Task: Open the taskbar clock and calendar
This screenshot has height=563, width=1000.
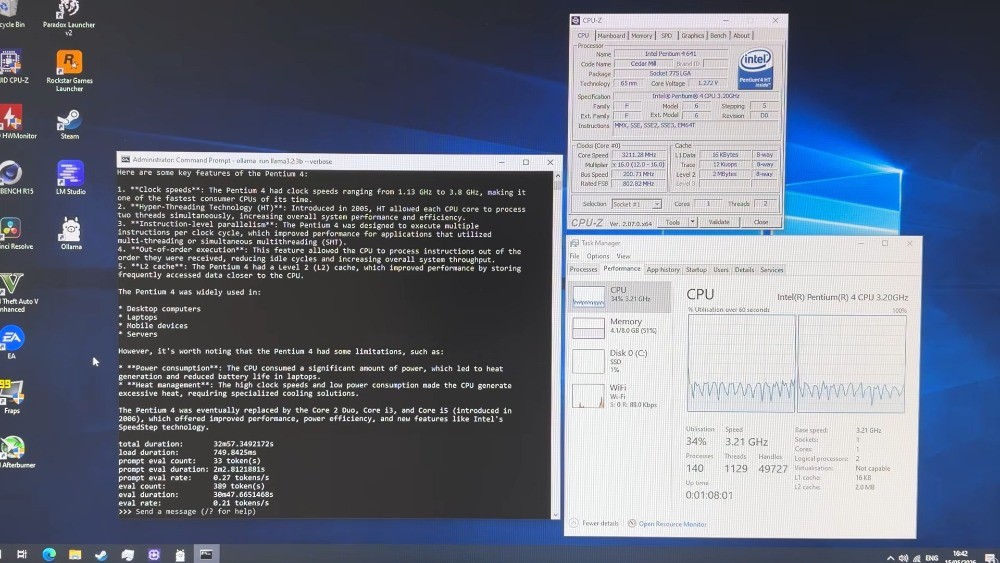Action: tap(960, 556)
